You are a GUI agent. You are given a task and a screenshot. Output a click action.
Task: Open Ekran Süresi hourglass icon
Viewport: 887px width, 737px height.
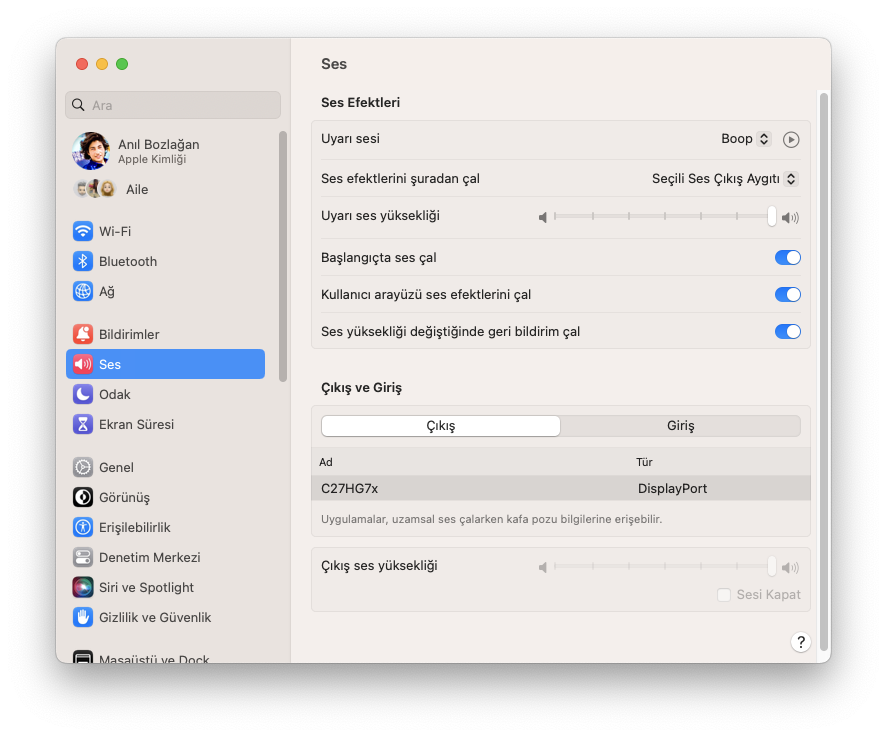pyautogui.click(x=83, y=424)
